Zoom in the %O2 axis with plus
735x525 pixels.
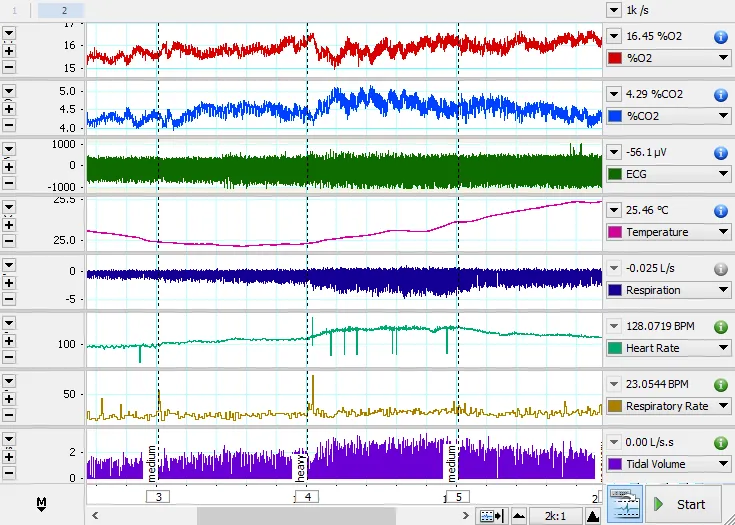(x=10, y=50)
